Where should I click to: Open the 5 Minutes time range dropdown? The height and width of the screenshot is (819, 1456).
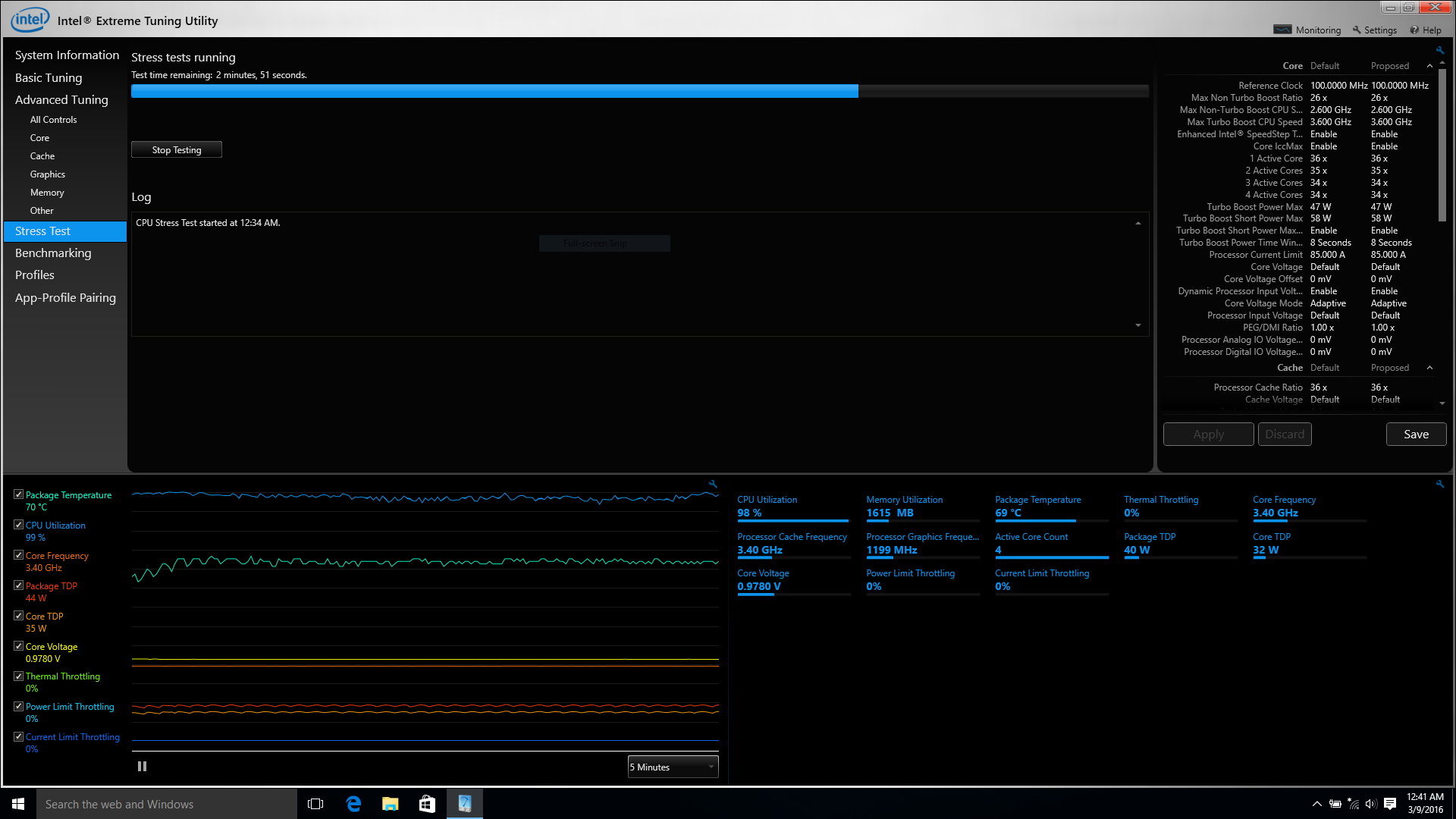click(x=673, y=767)
